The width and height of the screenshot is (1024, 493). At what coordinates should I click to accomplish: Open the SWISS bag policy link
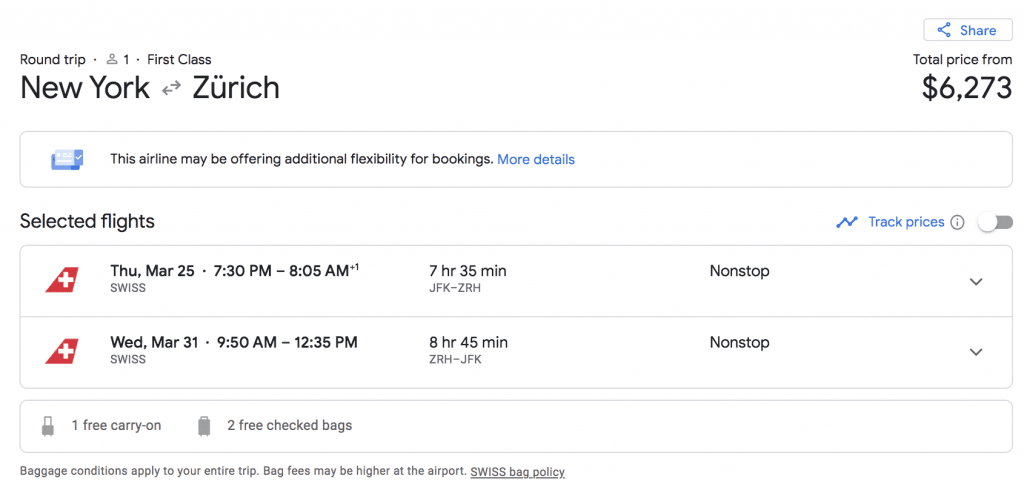pyautogui.click(x=517, y=471)
